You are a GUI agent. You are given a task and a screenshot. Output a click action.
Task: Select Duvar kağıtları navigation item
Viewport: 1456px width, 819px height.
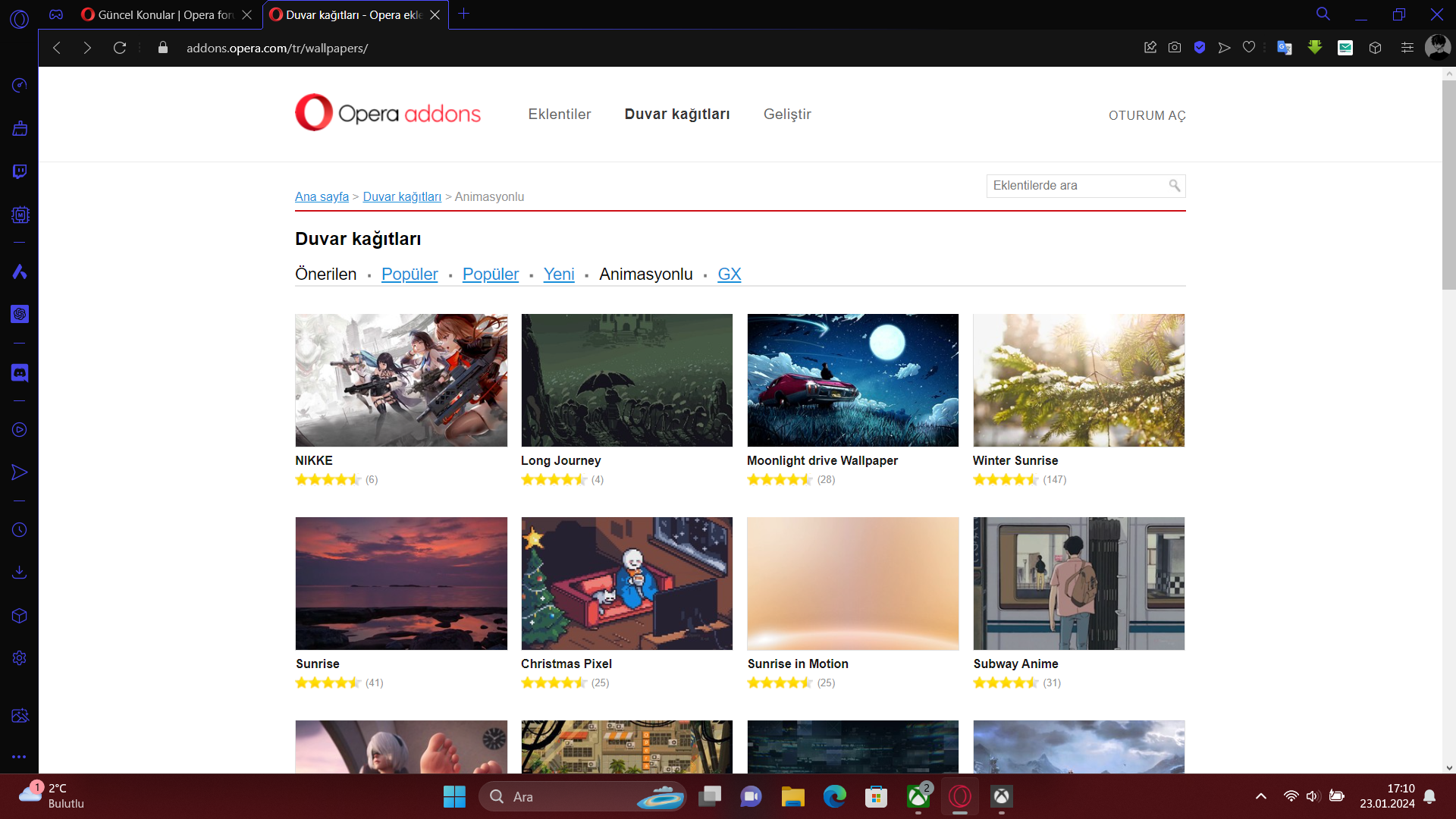tap(677, 115)
